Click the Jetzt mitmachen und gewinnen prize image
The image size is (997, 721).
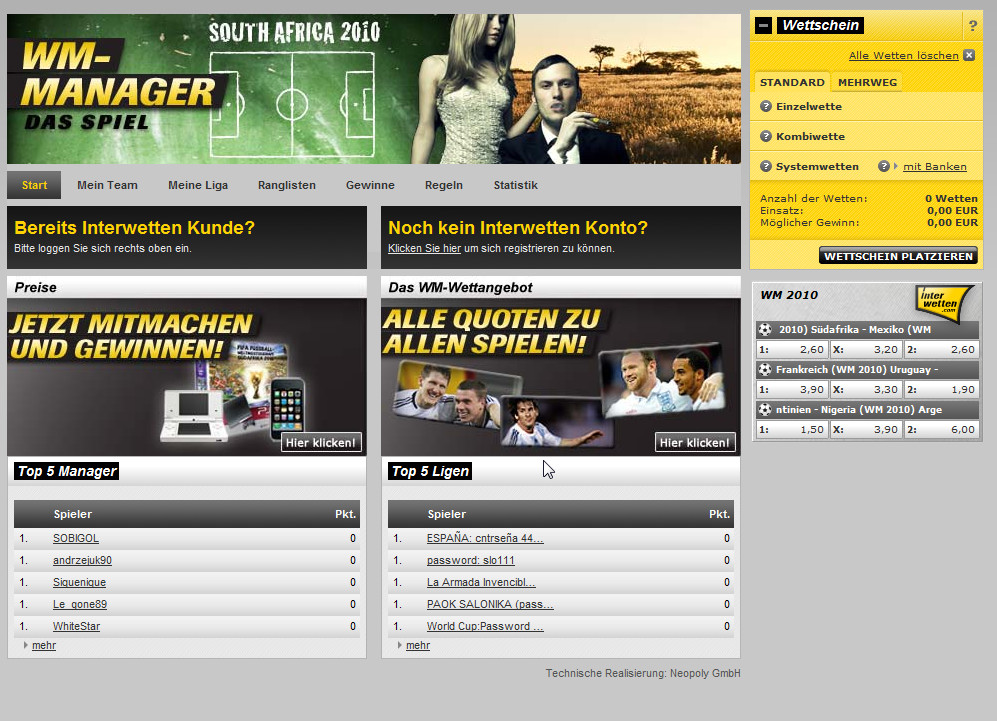pos(187,377)
